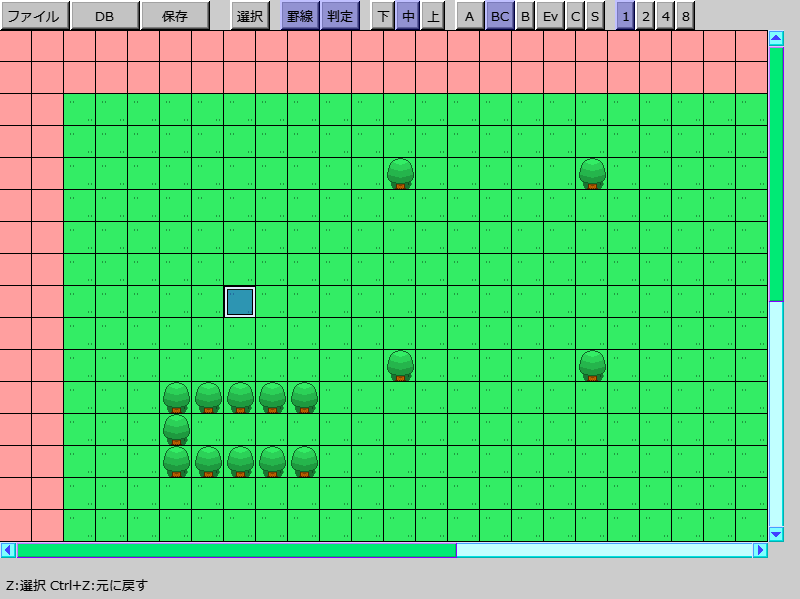Select the 下 lower layer
Viewport: 800px width, 599px height.
(x=383, y=16)
